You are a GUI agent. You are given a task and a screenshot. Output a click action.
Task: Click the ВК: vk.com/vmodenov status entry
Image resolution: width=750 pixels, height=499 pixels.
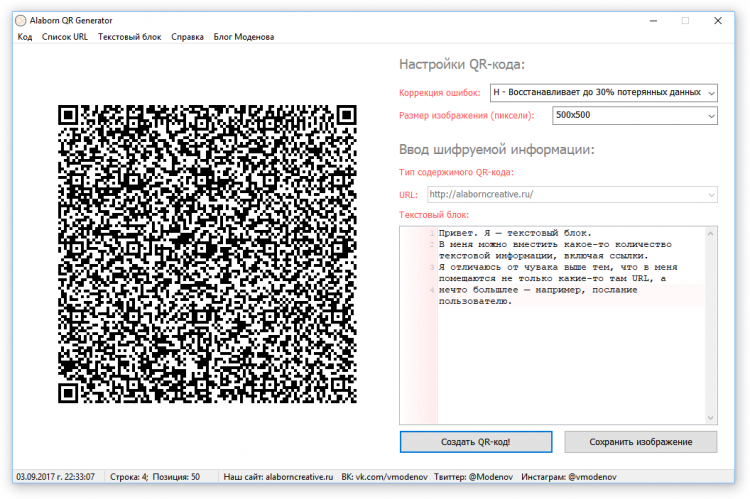pyautogui.click(x=384, y=477)
